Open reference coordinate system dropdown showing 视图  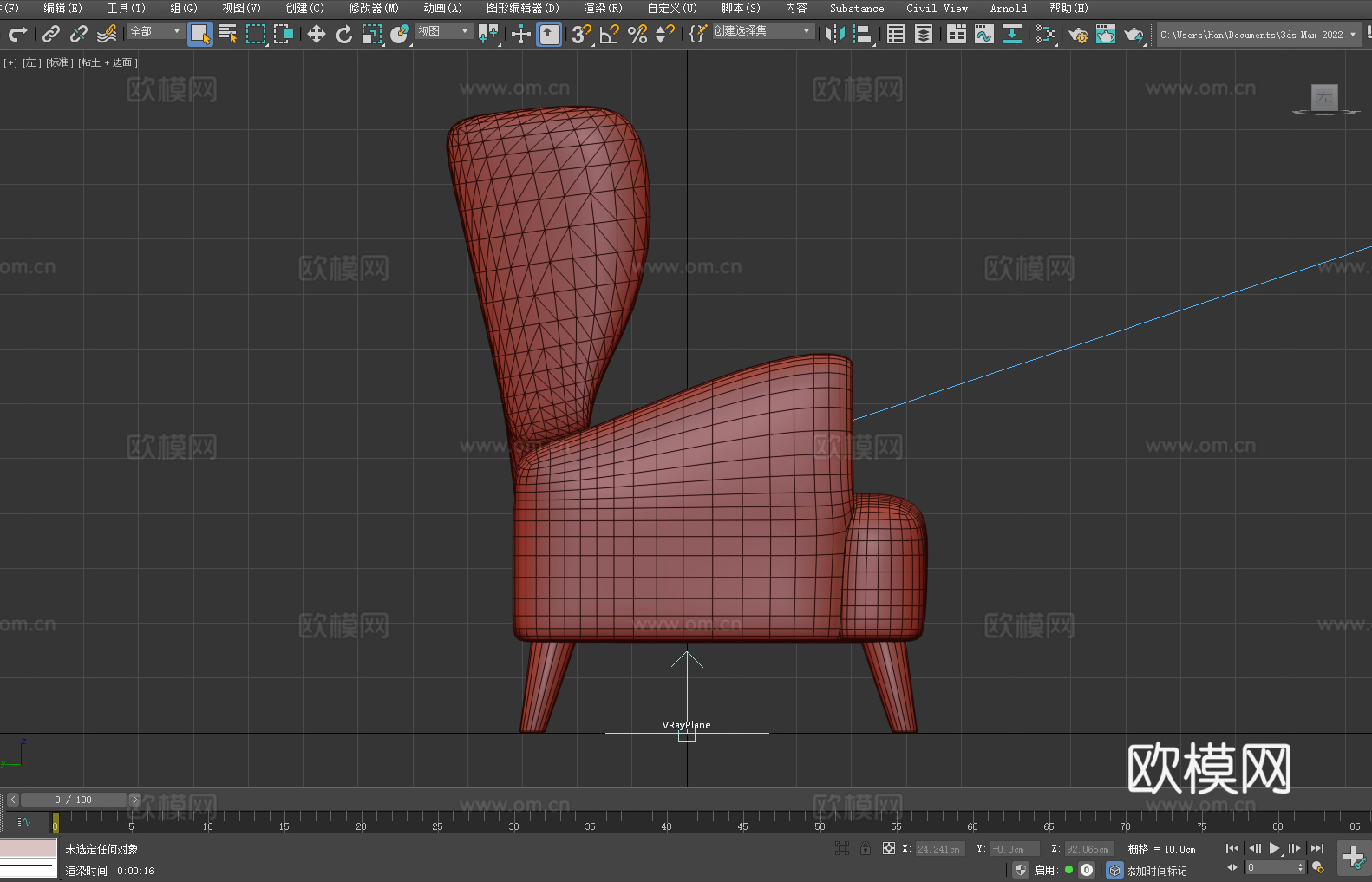443,31
